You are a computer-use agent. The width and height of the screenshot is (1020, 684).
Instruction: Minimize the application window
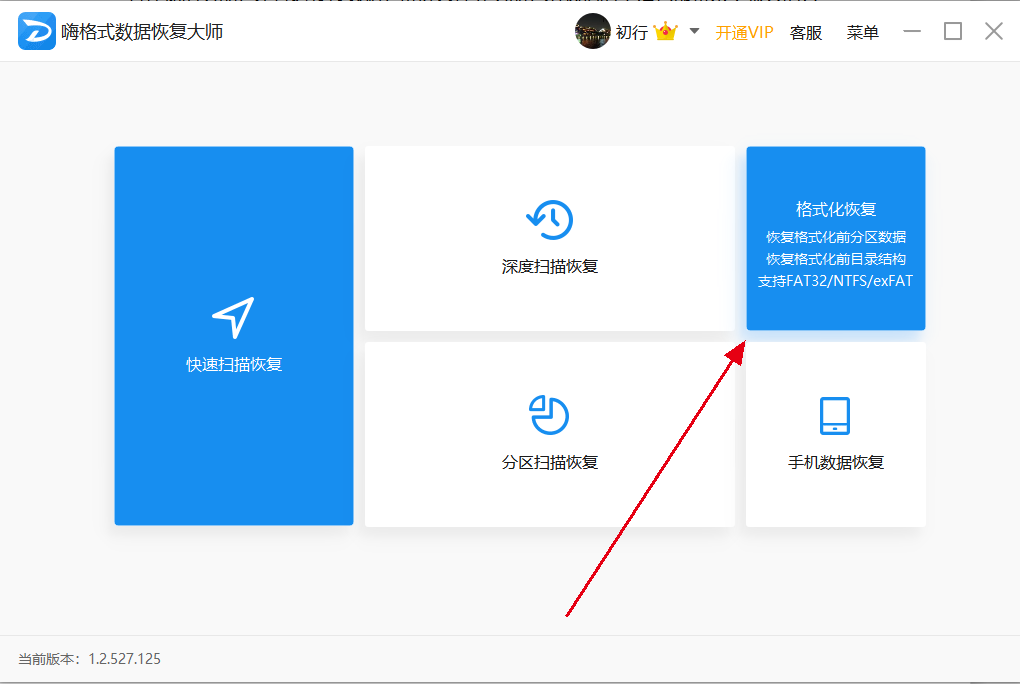coord(912,31)
